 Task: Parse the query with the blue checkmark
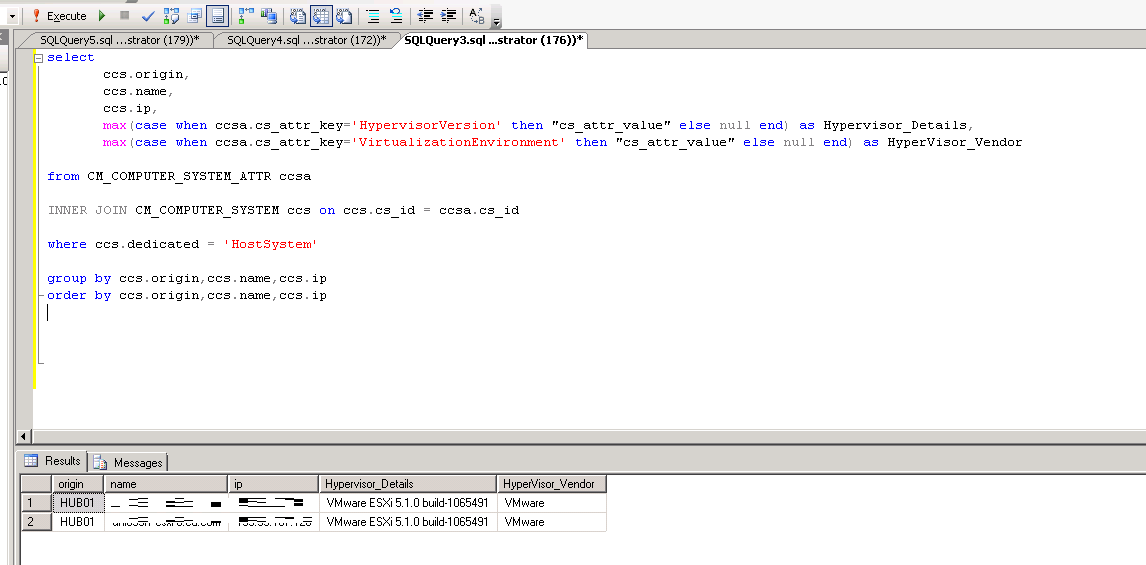[x=148, y=15]
